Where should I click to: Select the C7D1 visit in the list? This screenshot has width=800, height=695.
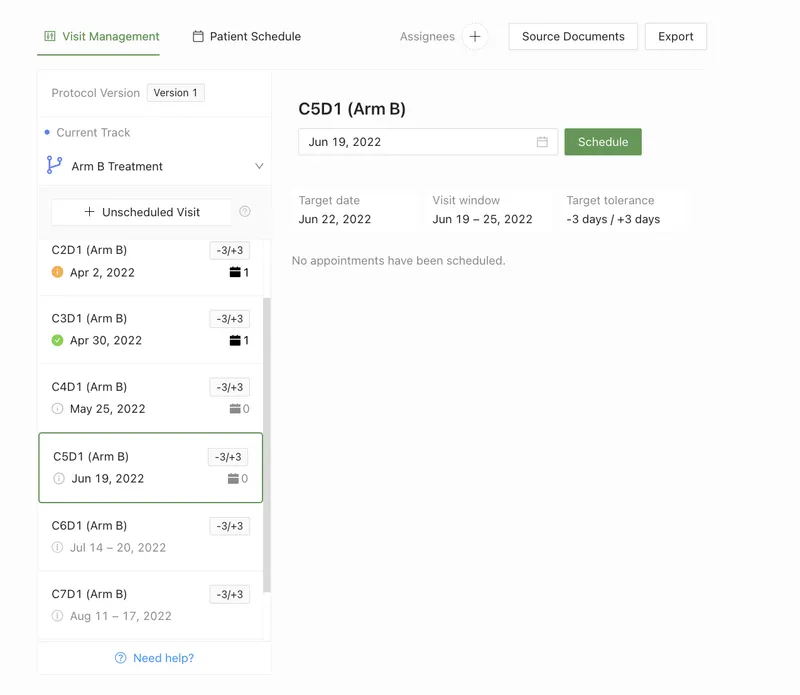coord(150,604)
